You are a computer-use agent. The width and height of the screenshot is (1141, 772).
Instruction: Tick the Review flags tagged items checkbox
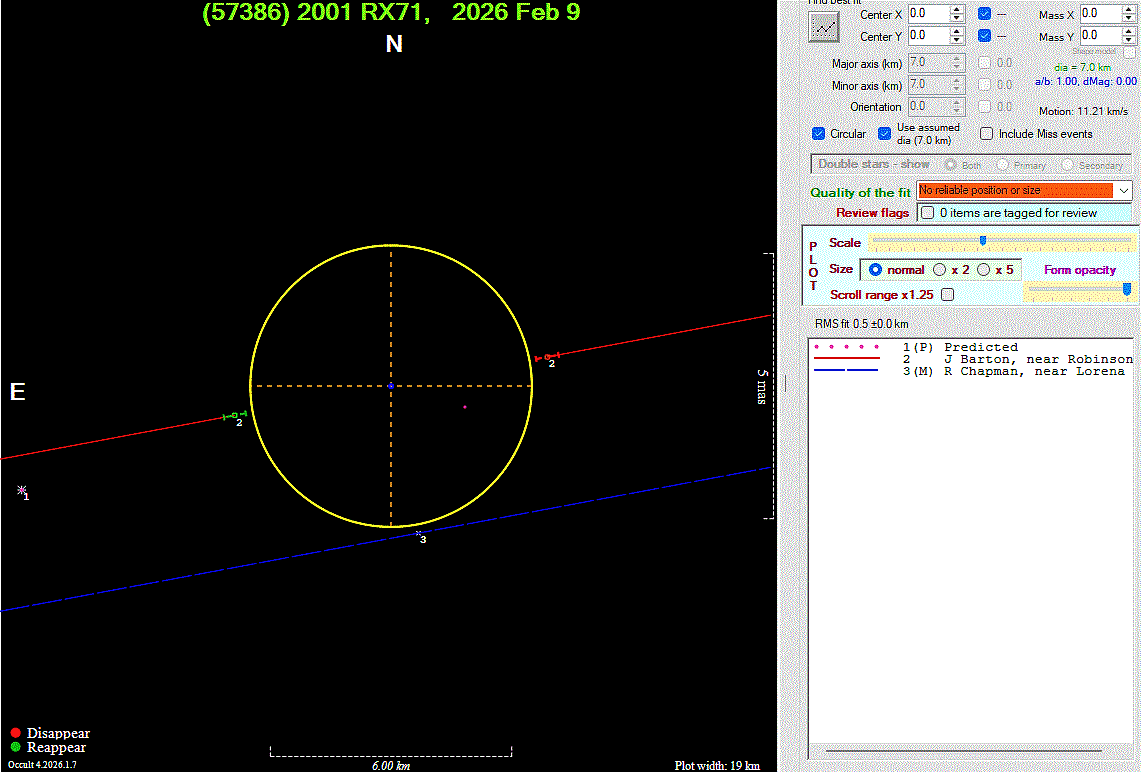point(928,213)
